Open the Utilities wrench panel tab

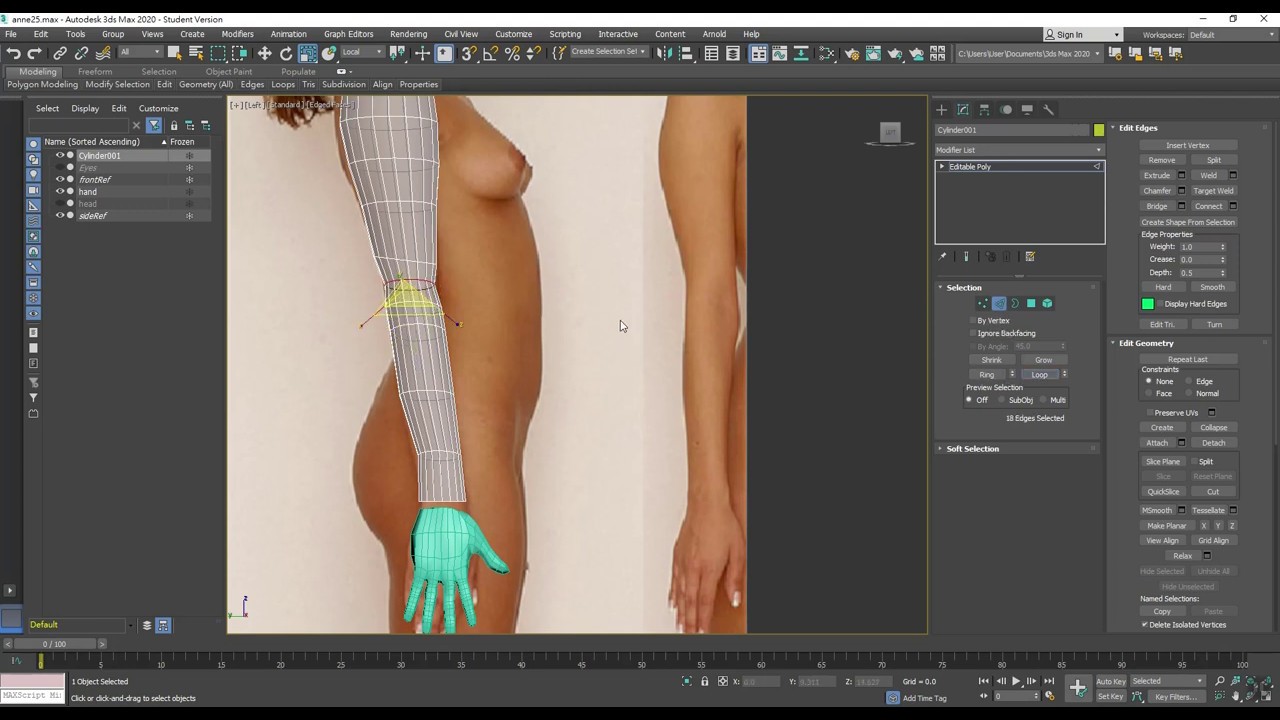[1048, 110]
